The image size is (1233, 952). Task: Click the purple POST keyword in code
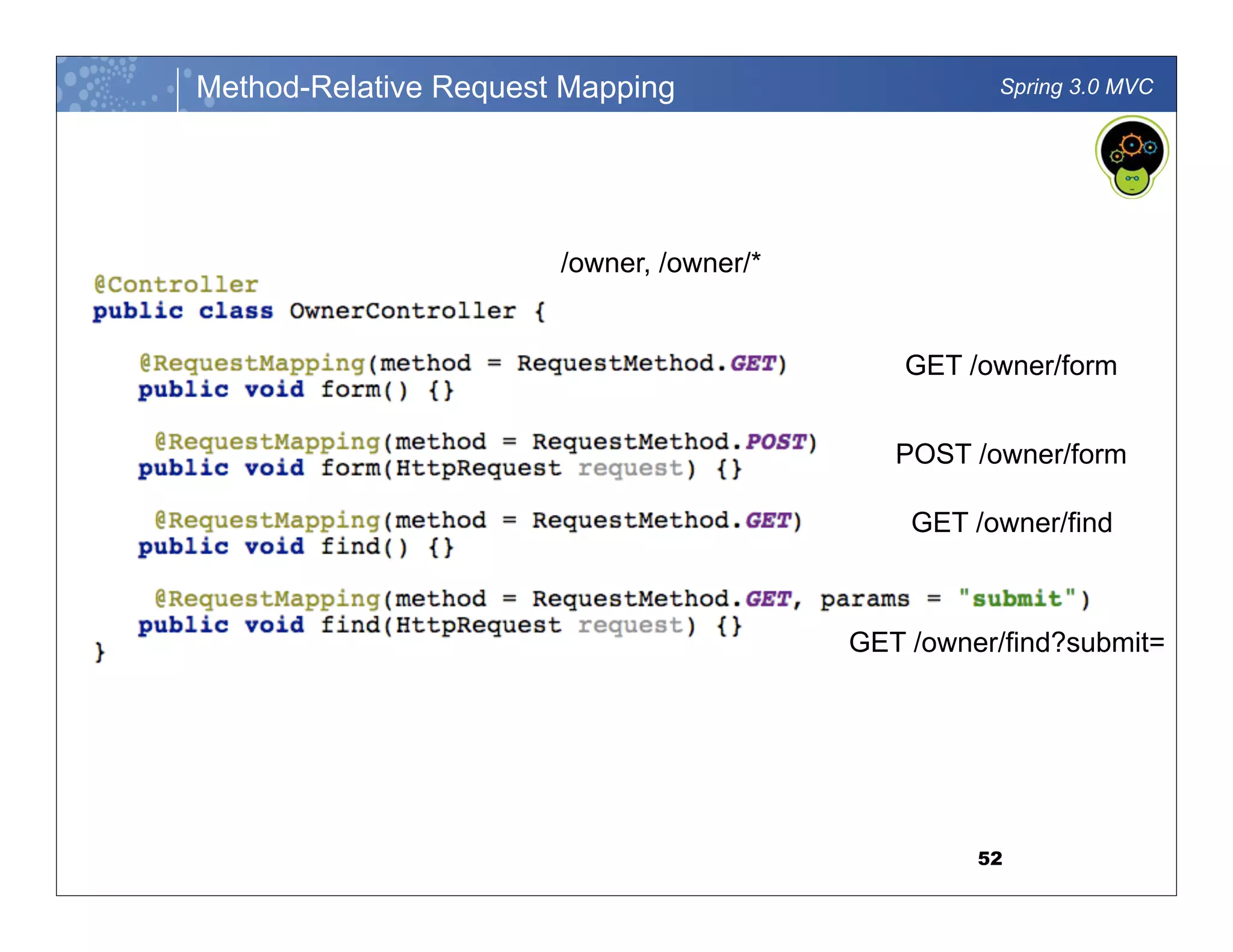[x=775, y=442]
